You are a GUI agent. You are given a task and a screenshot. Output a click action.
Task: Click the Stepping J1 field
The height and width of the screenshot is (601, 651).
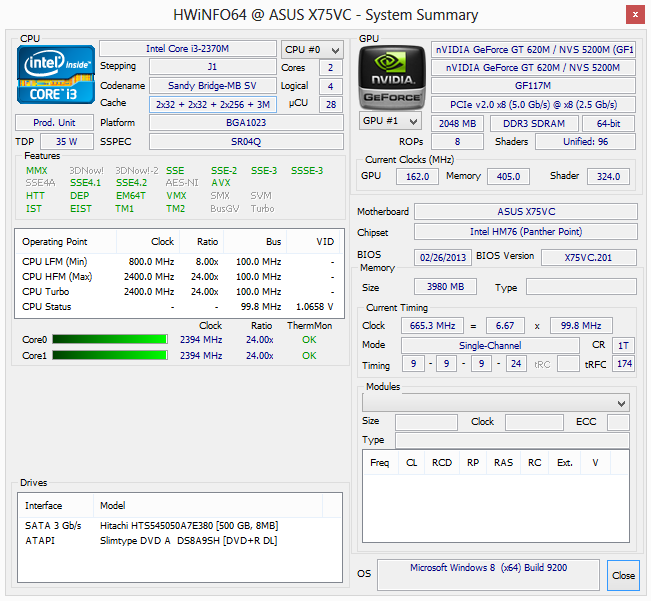click(213, 66)
